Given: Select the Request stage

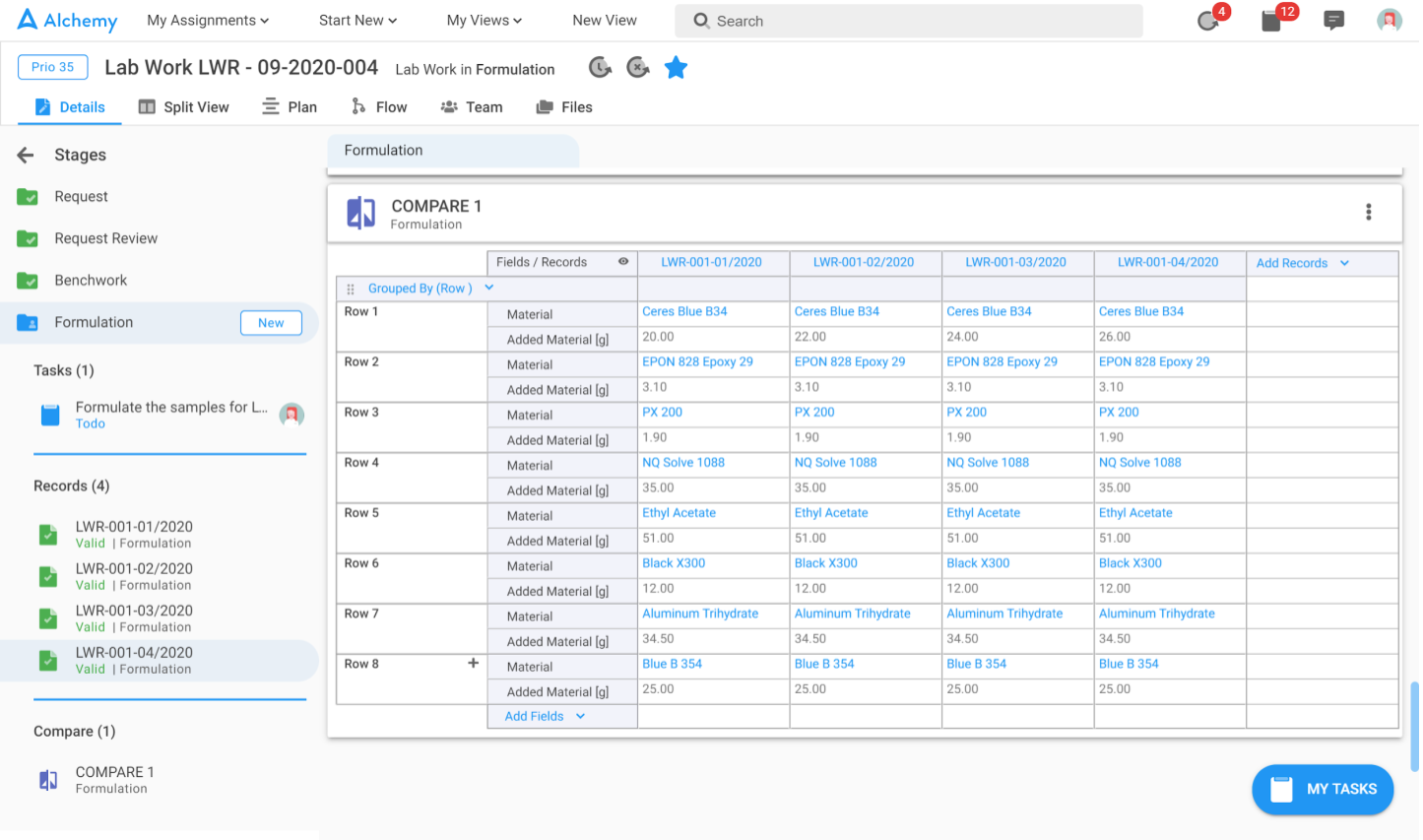Looking at the screenshot, I should click(81, 197).
